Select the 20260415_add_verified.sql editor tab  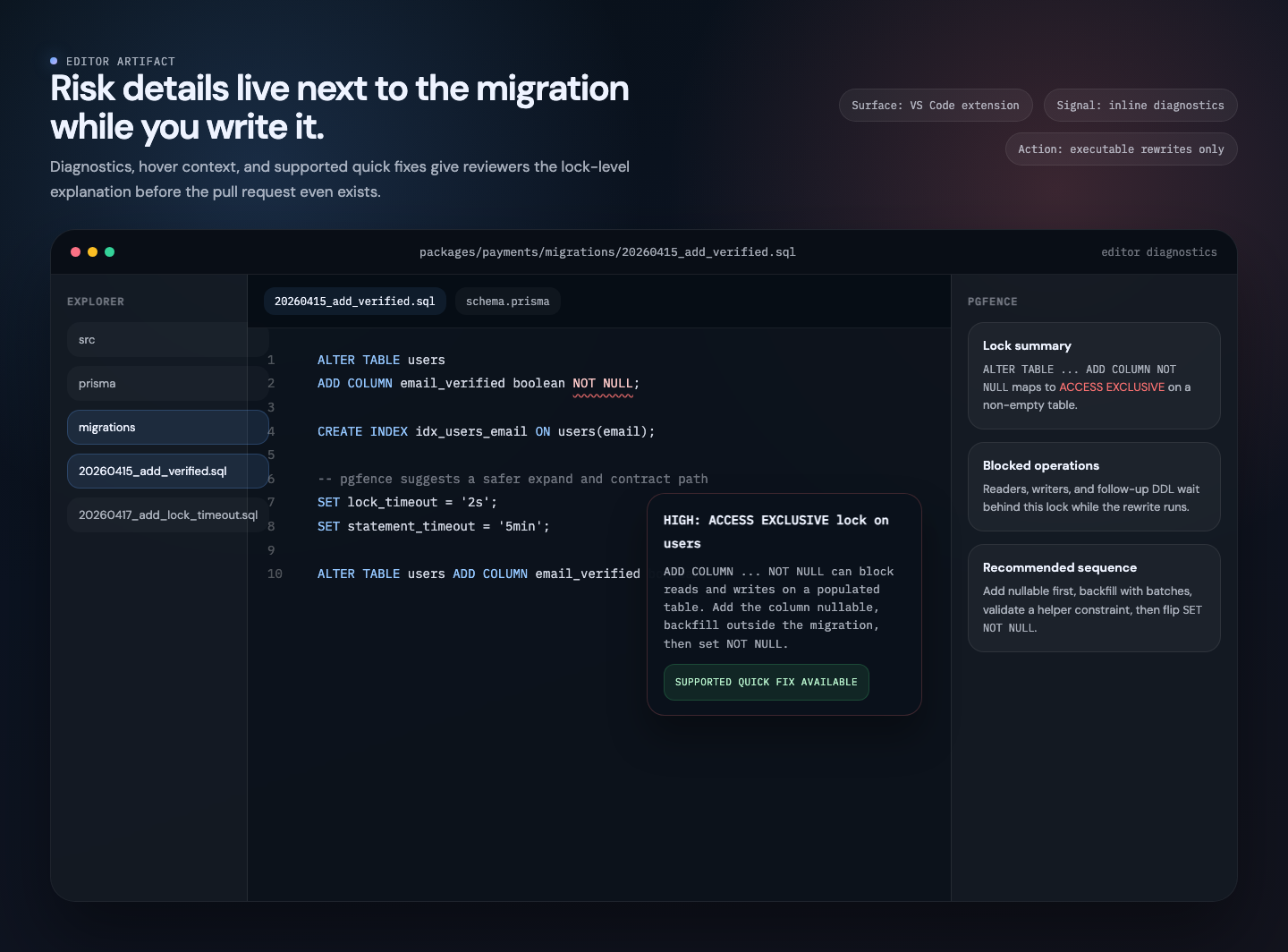point(354,302)
